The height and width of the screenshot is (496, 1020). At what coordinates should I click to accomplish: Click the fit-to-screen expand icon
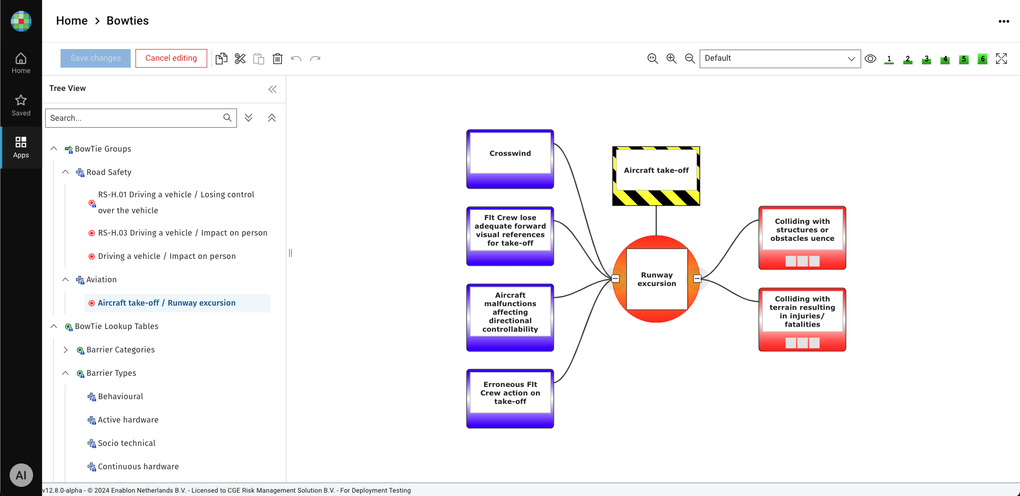pos(1001,59)
